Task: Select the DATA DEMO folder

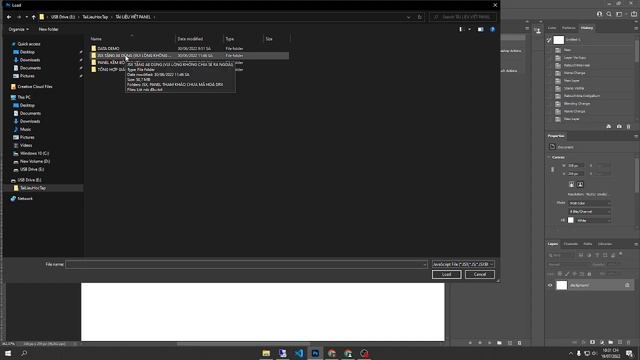Action: coord(109,49)
